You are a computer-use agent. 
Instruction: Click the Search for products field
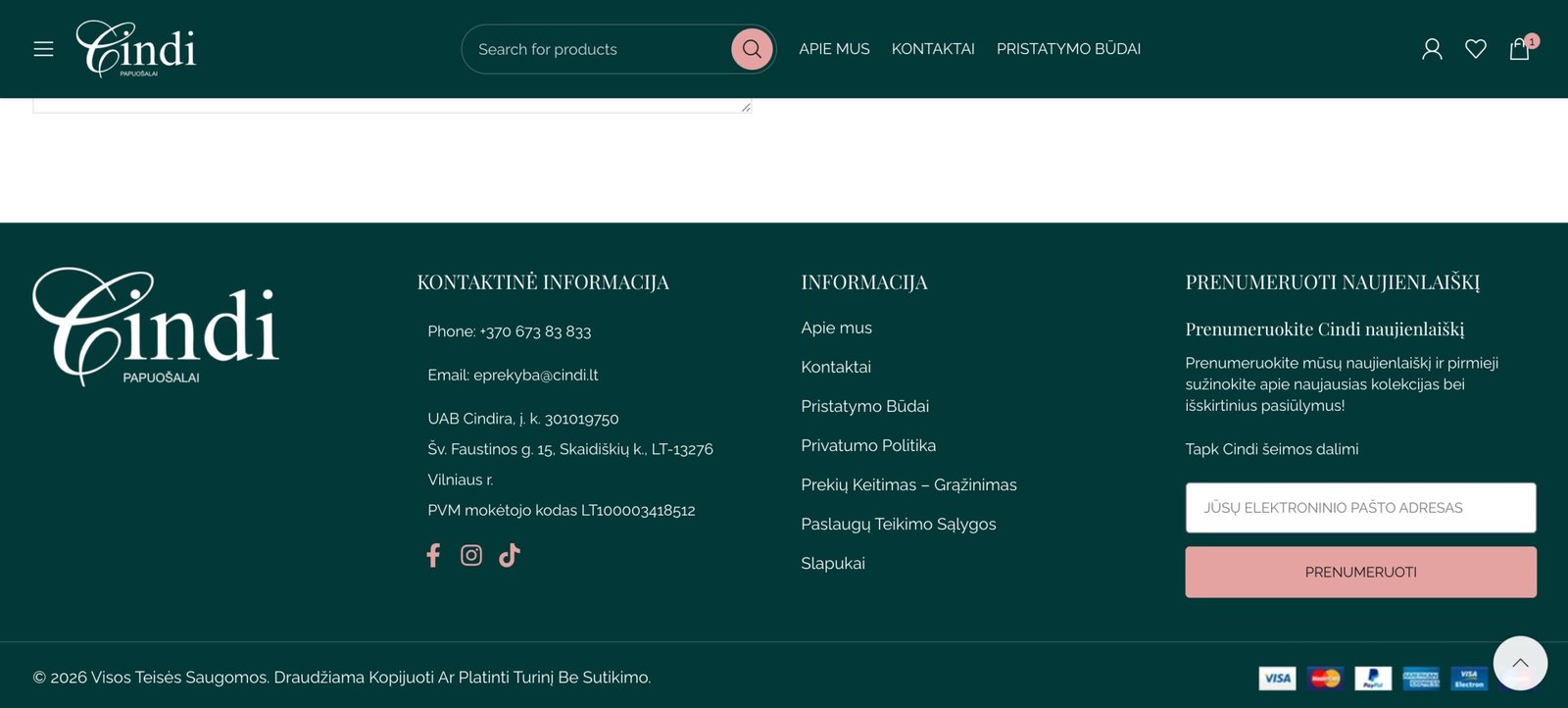598,49
